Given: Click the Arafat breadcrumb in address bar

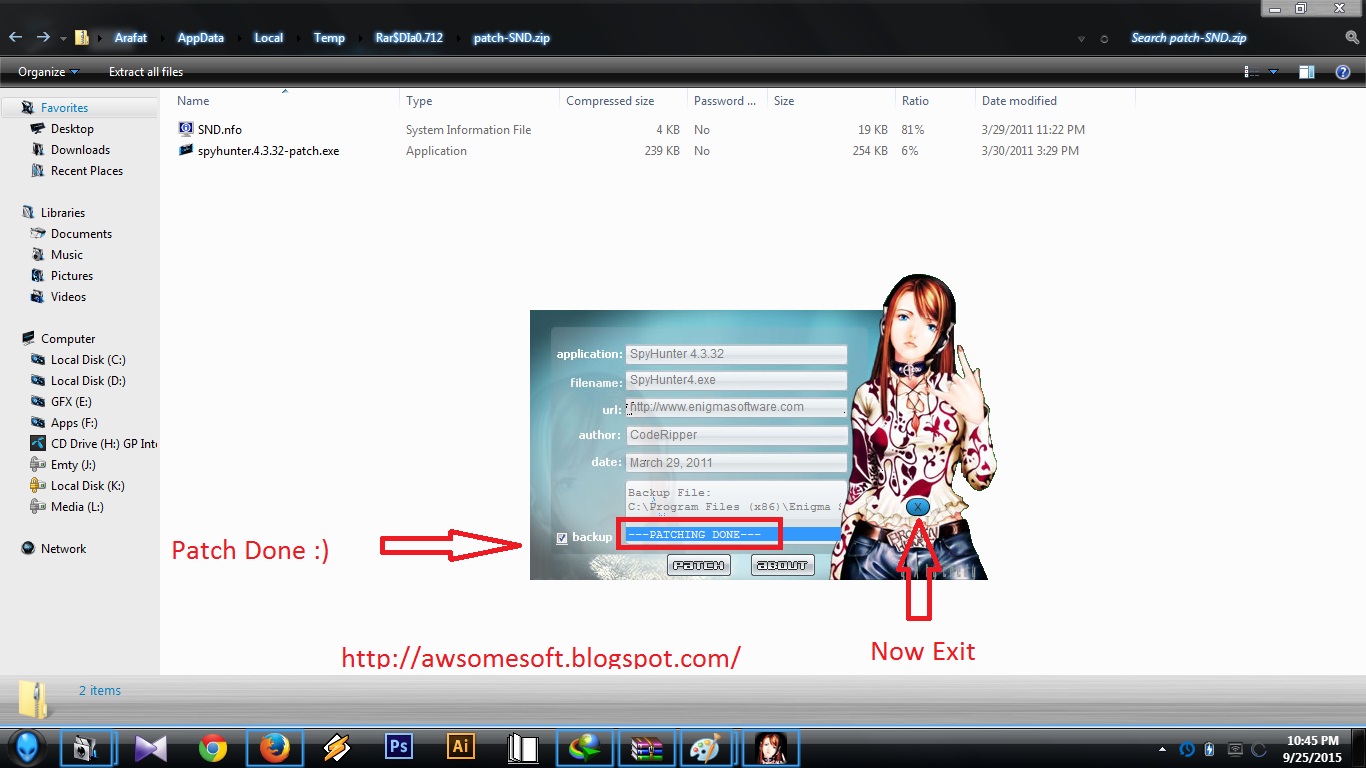Looking at the screenshot, I should (x=131, y=38).
